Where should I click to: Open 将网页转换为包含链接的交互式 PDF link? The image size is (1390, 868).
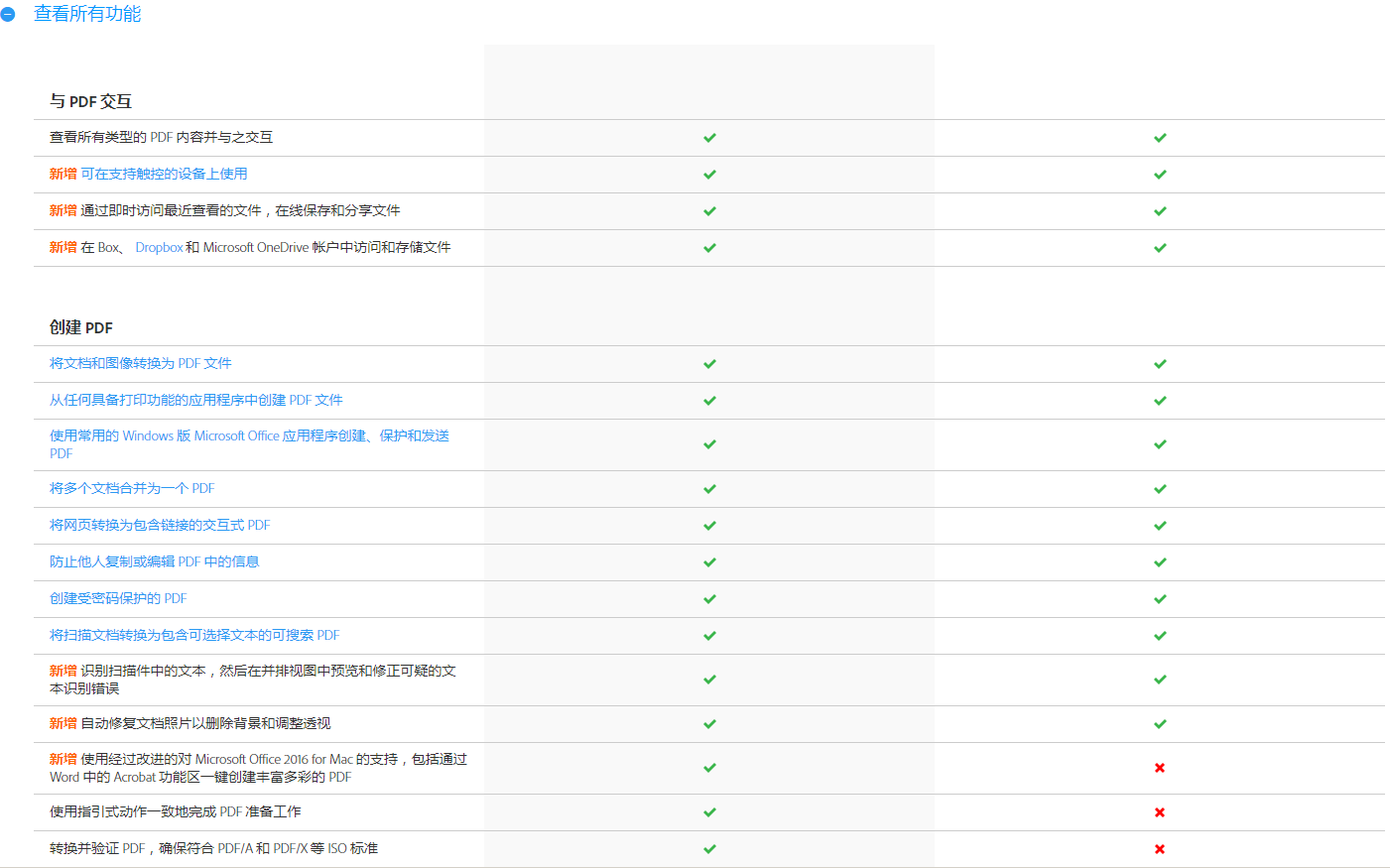pos(160,525)
